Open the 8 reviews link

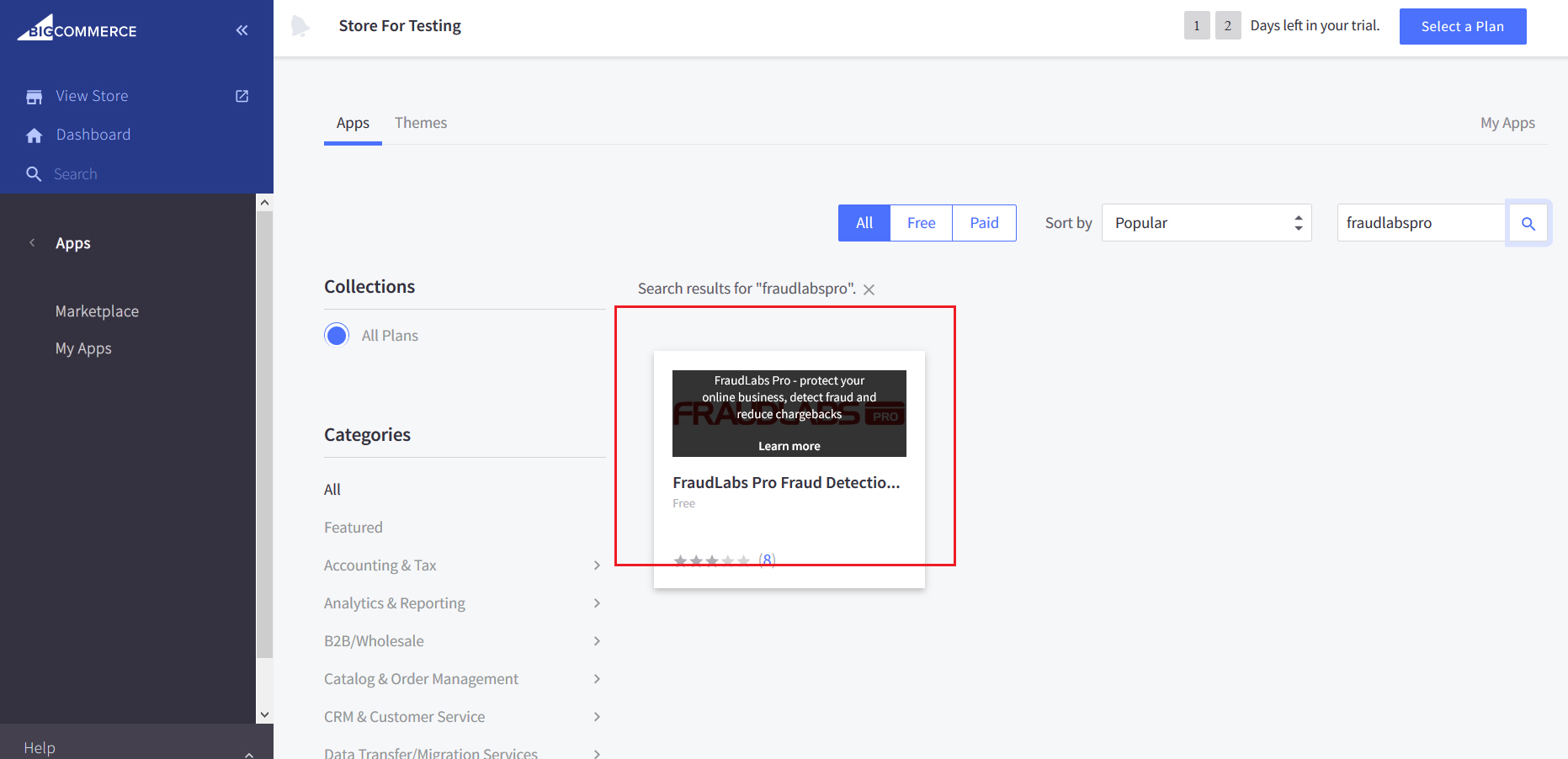[x=767, y=560]
